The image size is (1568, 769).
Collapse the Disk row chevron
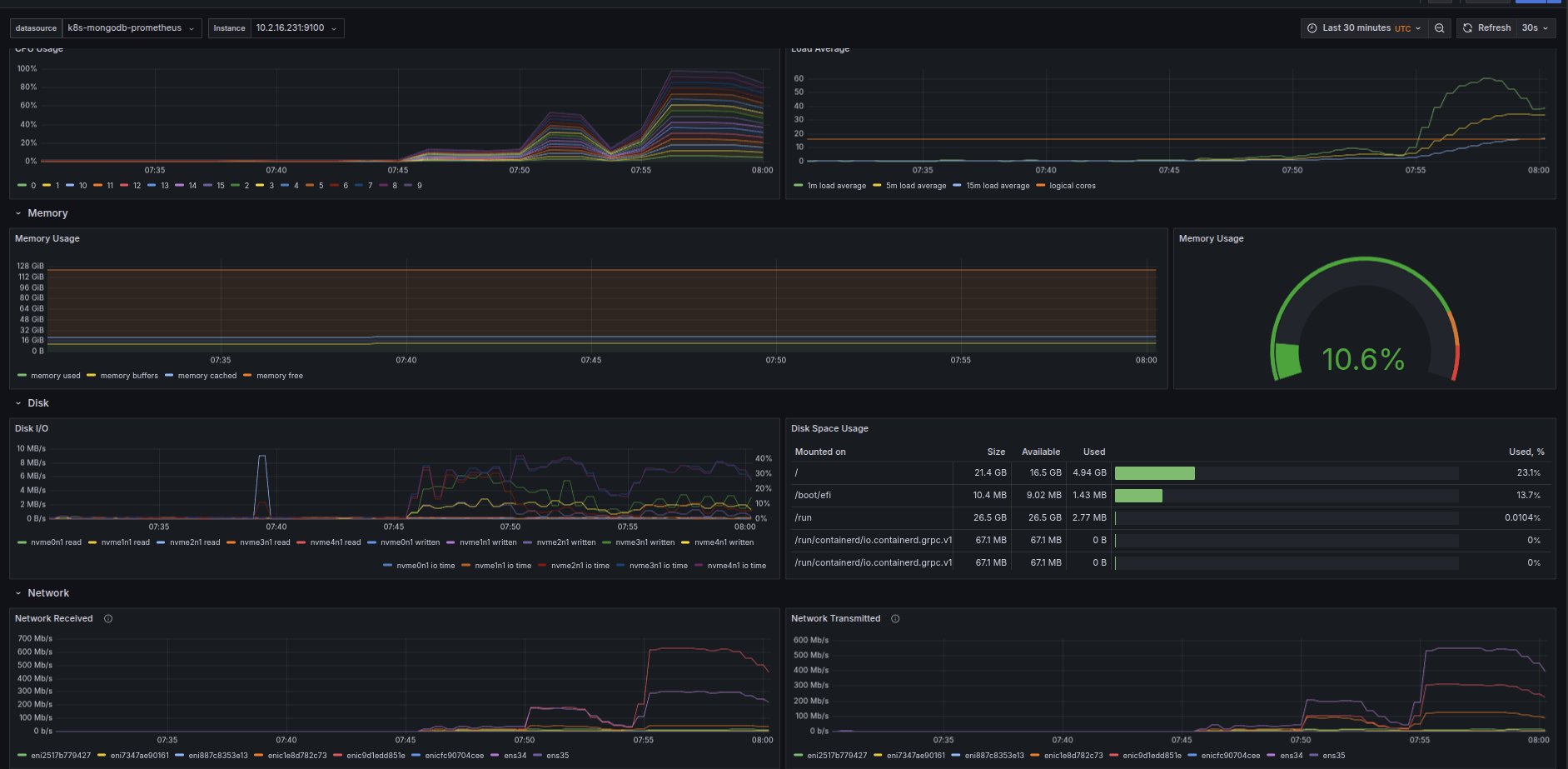pos(18,404)
